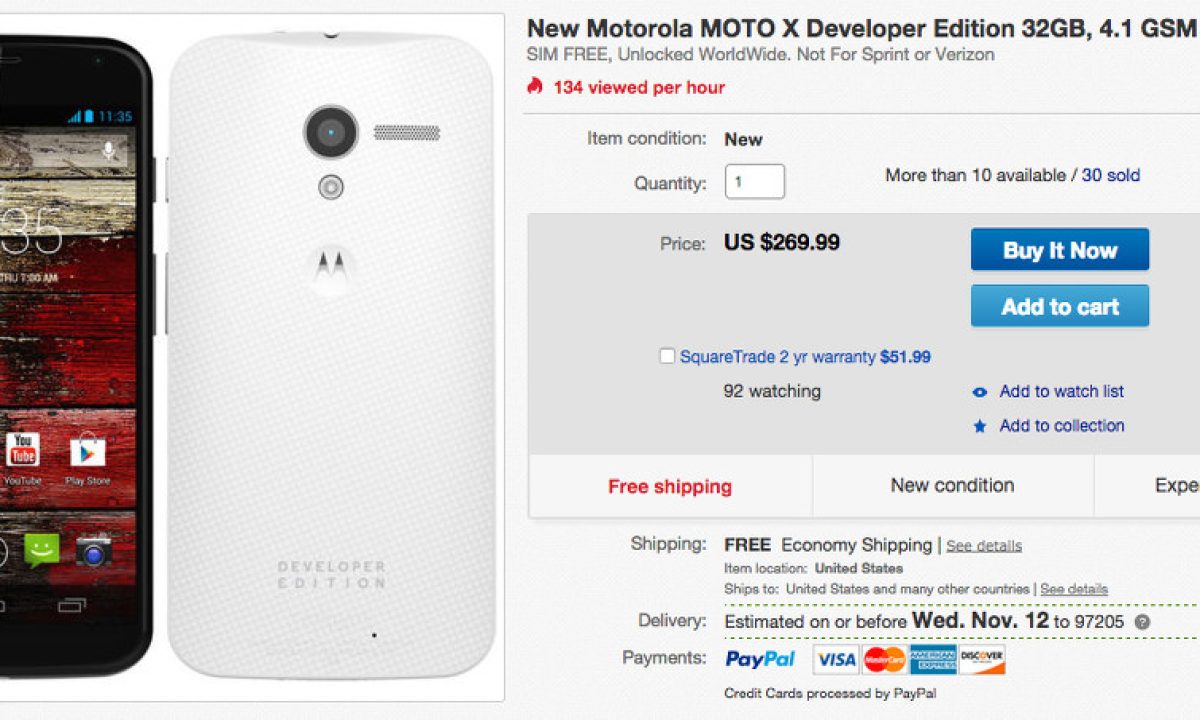Select the New condition tab
This screenshot has height=720, width=1200.
coord(952,486)
